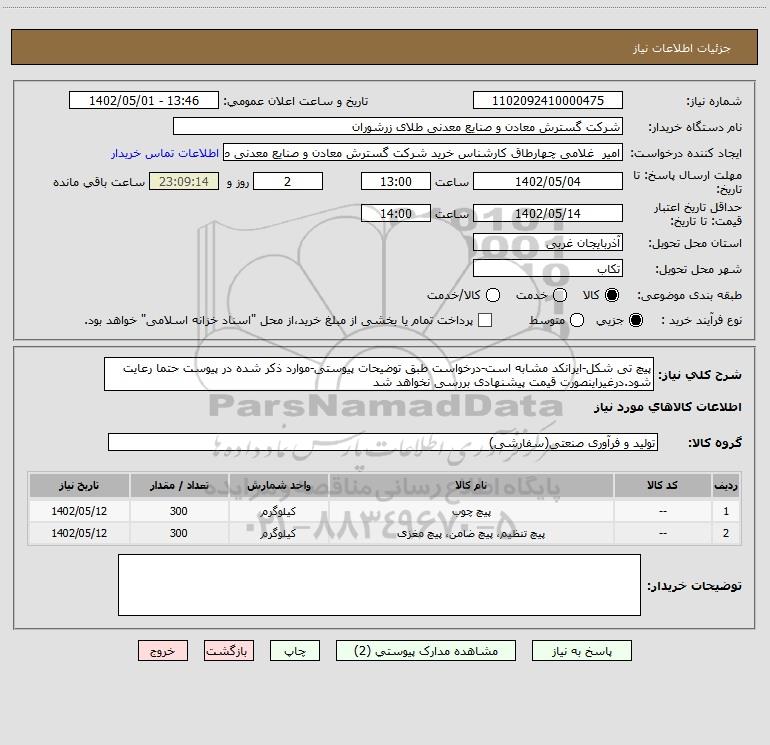Click the خروج exit button

click(163, 651)
